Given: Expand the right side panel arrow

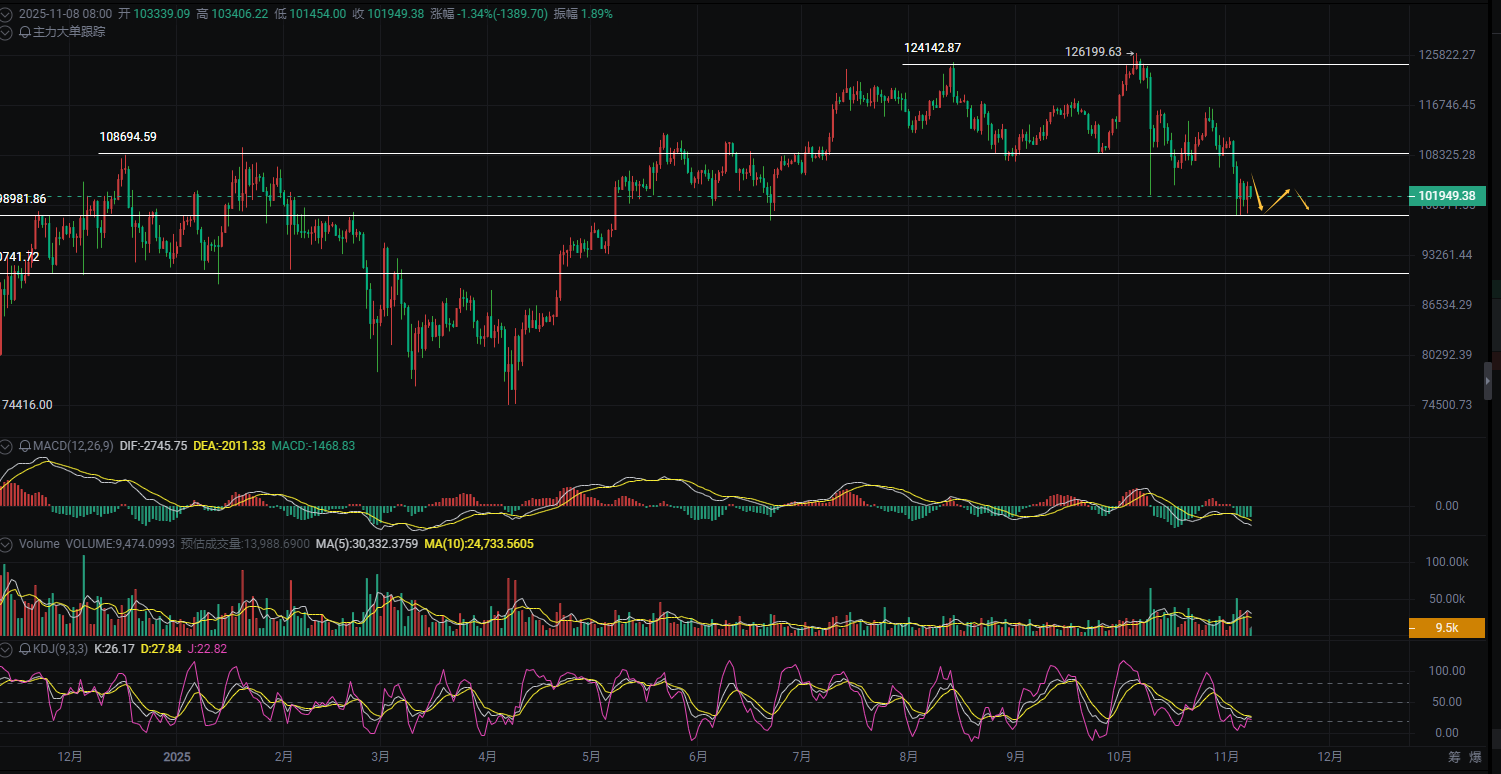Looking at the screenshot, I should (1488, 381).
